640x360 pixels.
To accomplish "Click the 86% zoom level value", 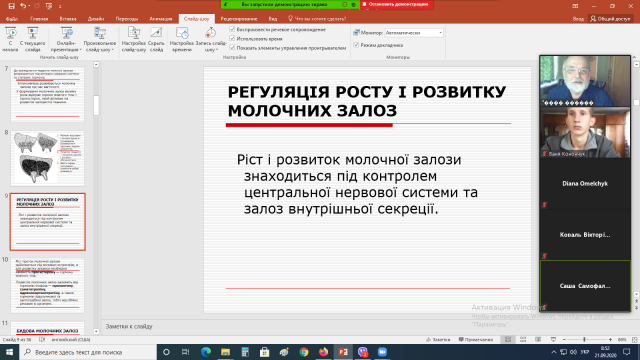I will (622, 340).
